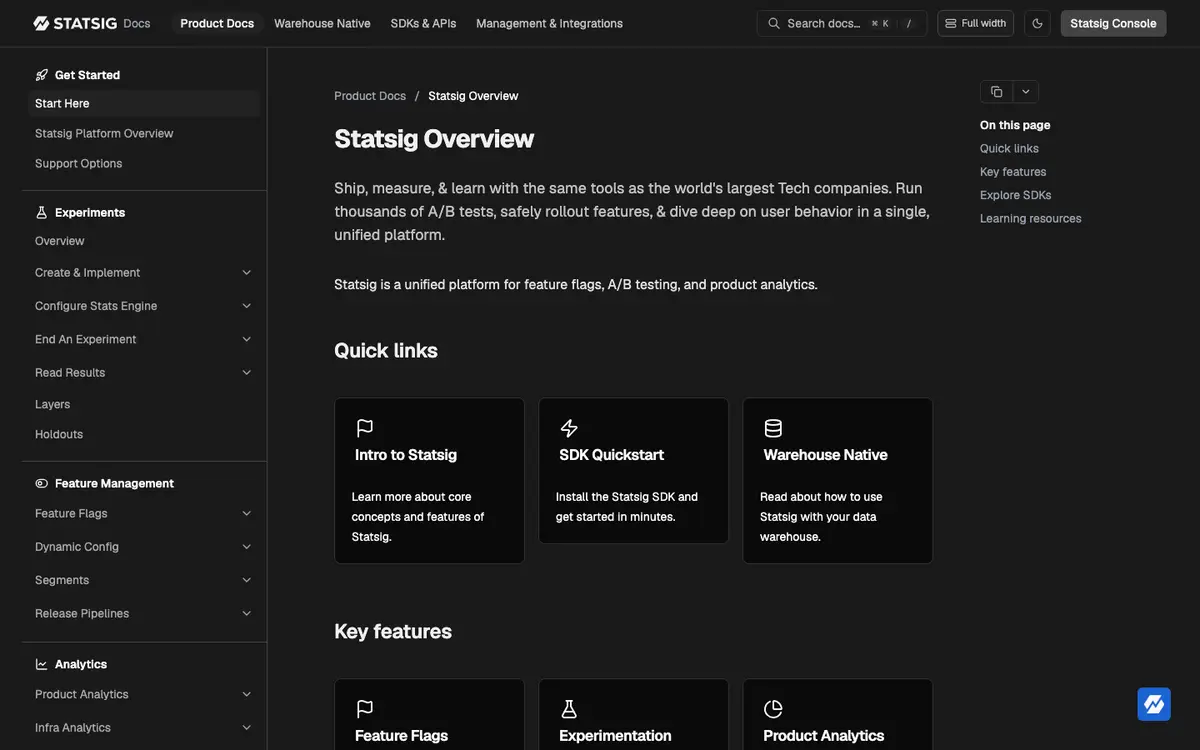Click the pie chart icon on Product Analytics card
The width and height of the screenshot is (1200, 750).
click(773, 709)
